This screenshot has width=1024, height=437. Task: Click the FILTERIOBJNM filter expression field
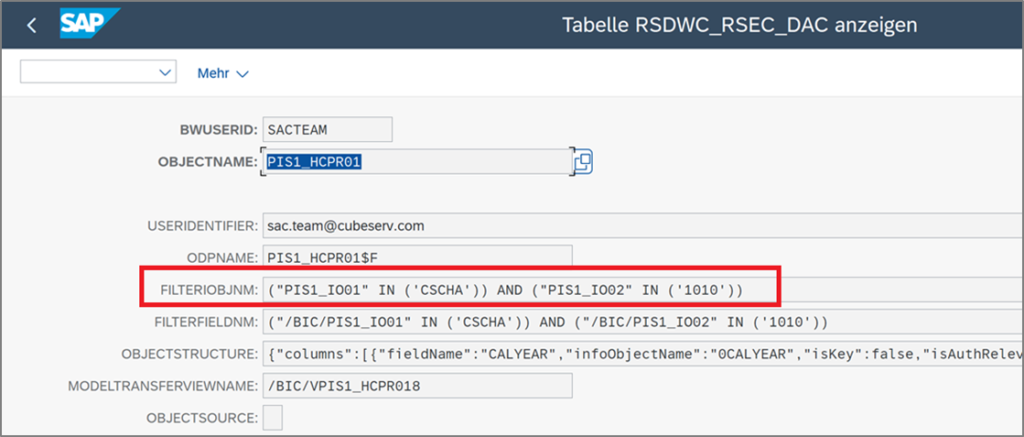pyautogui.click(x=643, y=289)
